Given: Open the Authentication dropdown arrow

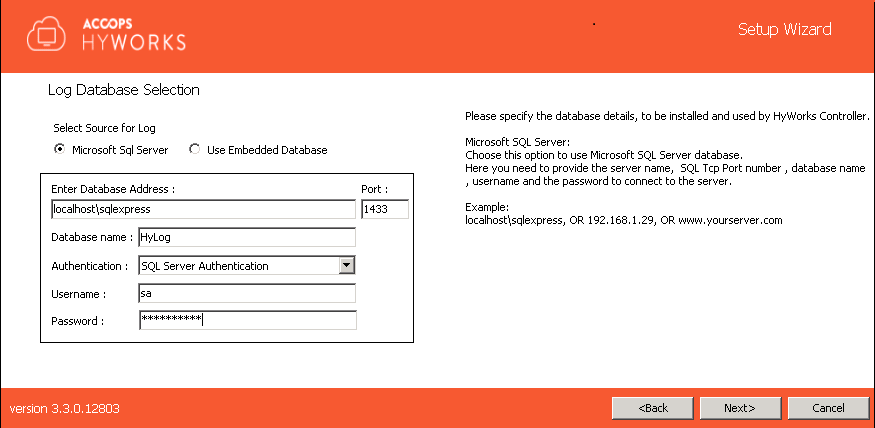Looking at the screenshot, I should [347, 266].
